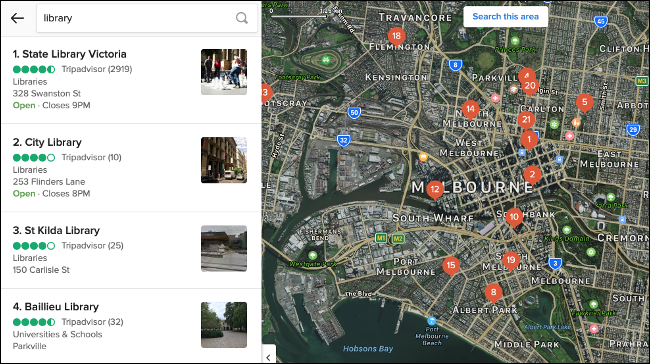Screen dimensions: 650x364
Task: Select map pin number 21 in Carlton
Action: point(526,120)
